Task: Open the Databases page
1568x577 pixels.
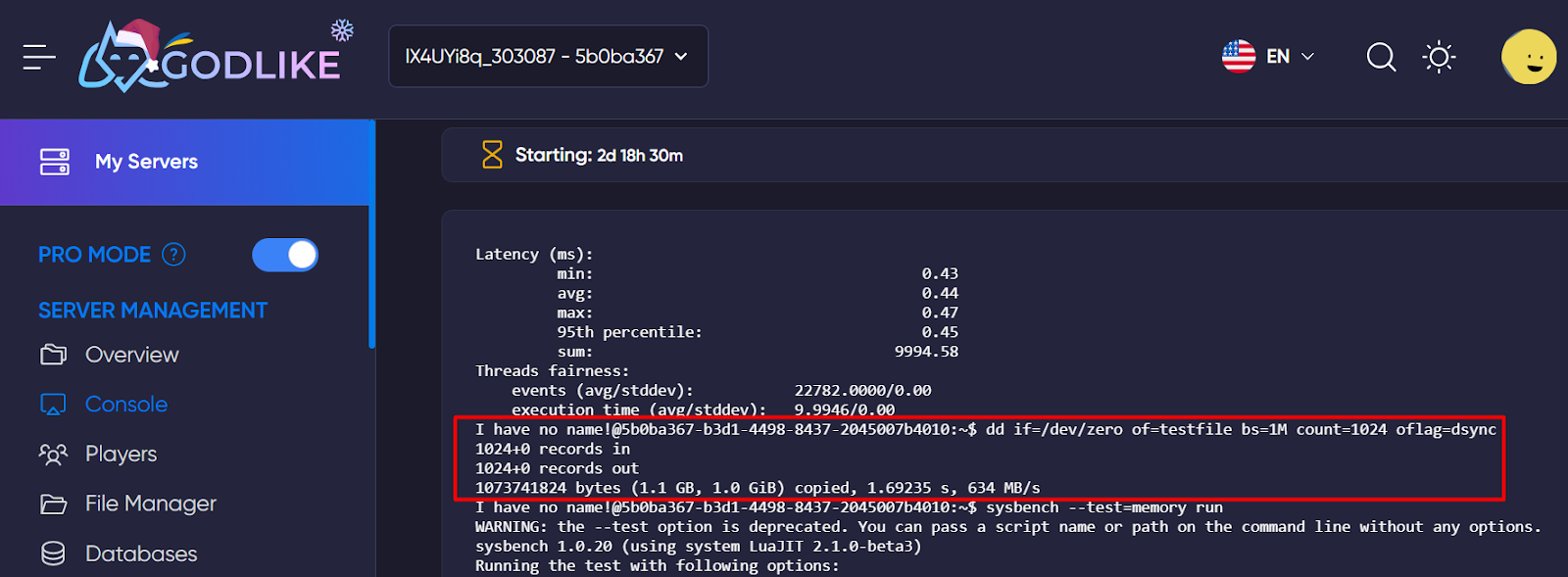Action: tap(141, 553)
